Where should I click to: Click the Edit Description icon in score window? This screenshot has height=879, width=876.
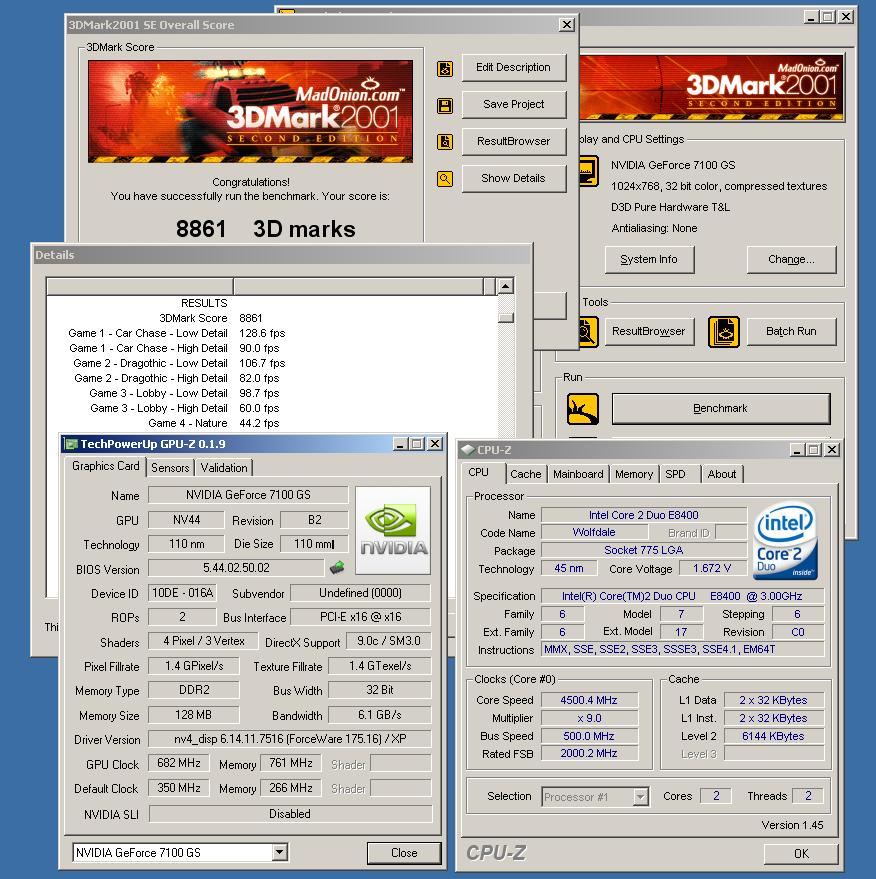[445, 69]
